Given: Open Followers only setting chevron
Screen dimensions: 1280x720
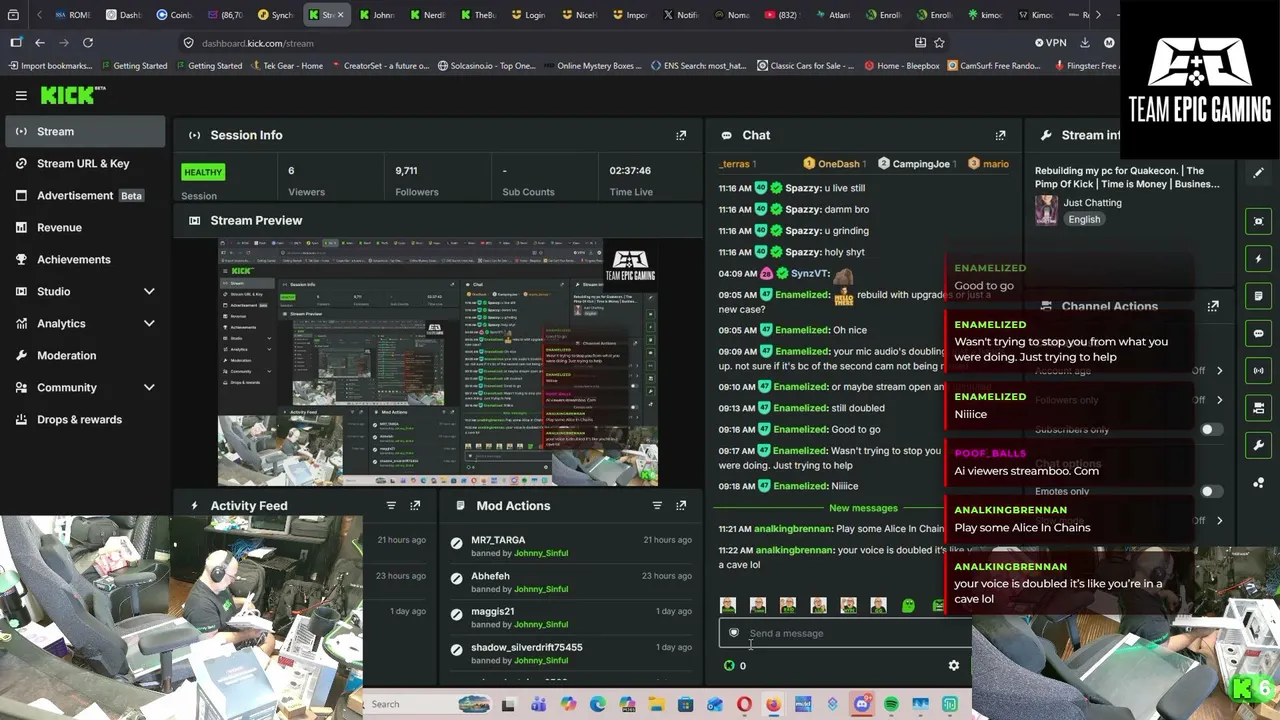Looking at the screenshot, I should tap(1219, 400).
